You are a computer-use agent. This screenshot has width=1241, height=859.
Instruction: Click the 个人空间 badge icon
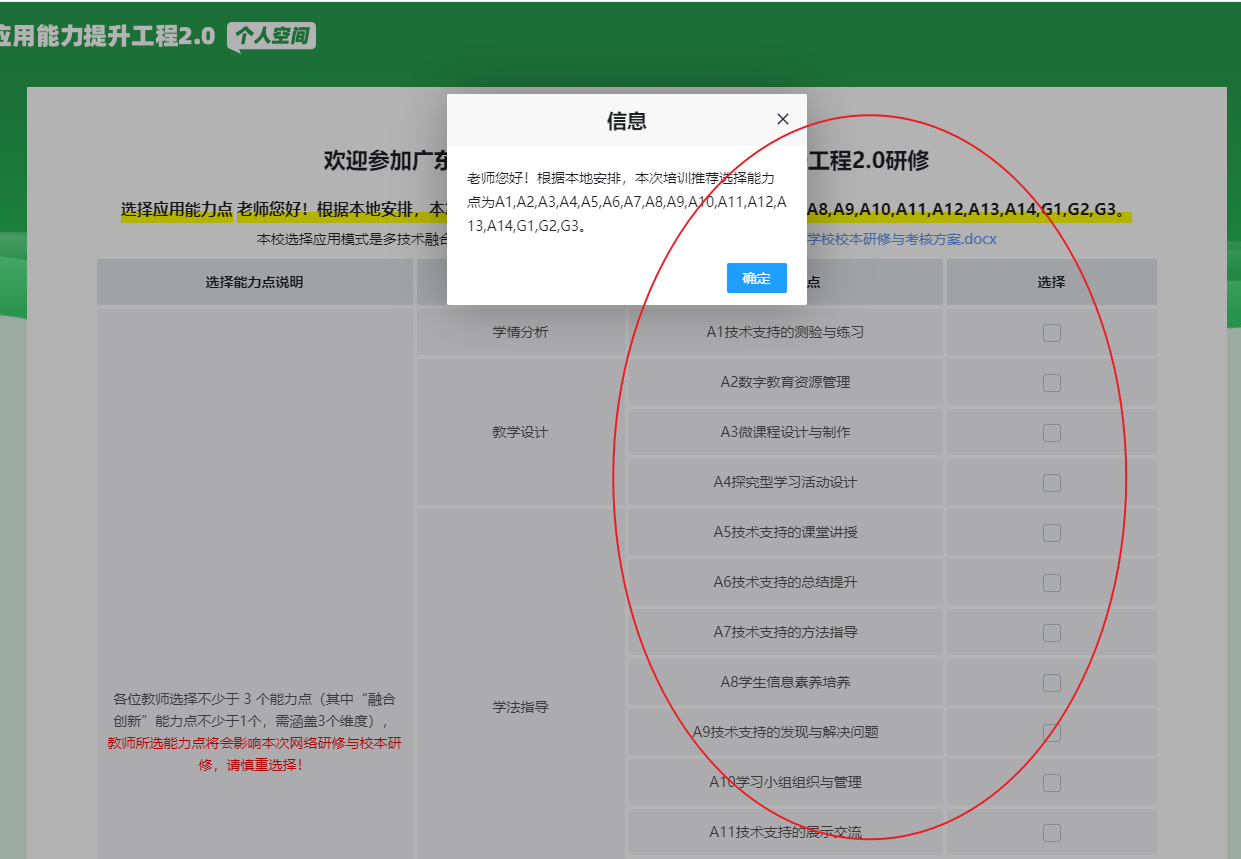272,37
